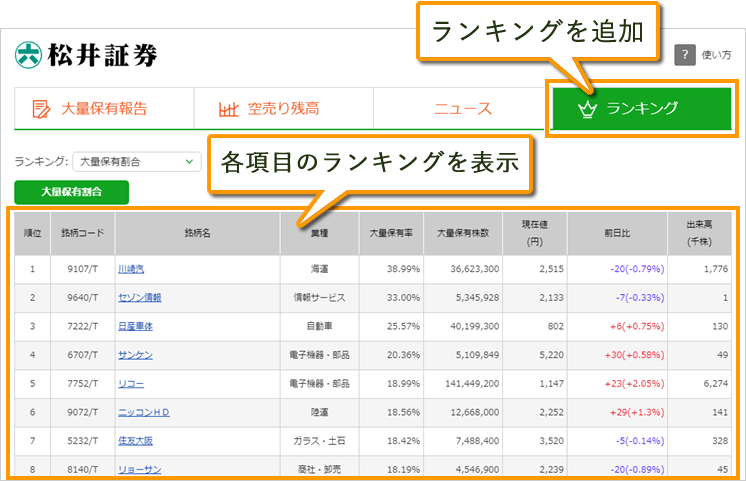Click the +6(+0.75%) change value
Image resolution: width=746 pixels, height=481 pixels.
point(637,326)
